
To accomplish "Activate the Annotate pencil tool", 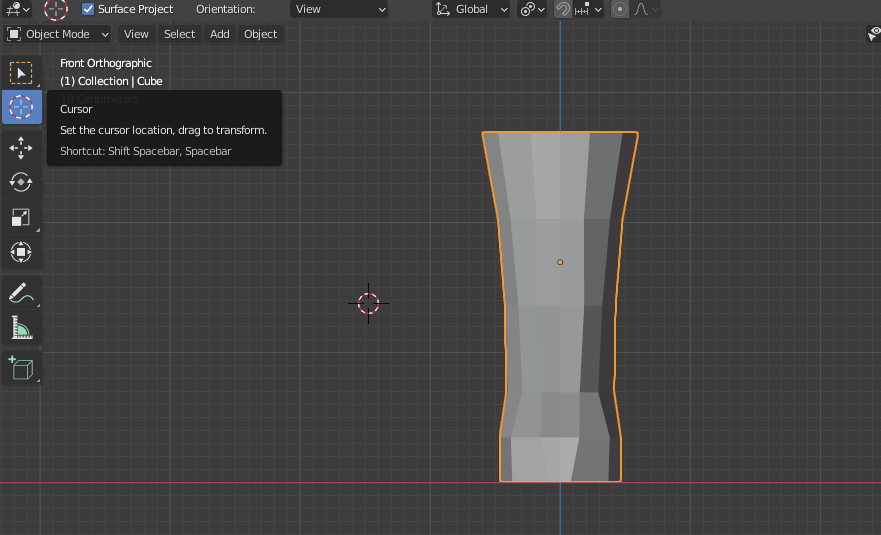I will (x=21, y=293).
